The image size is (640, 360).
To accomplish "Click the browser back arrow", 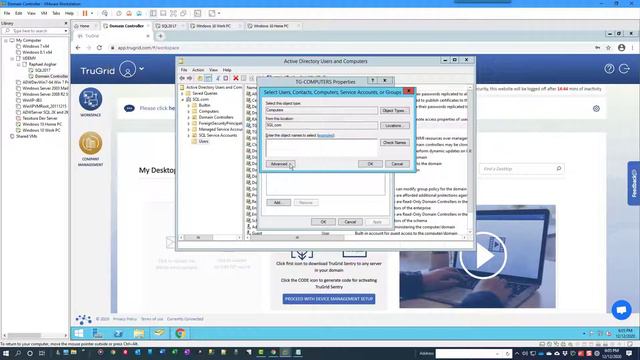I will pos(78,48).
